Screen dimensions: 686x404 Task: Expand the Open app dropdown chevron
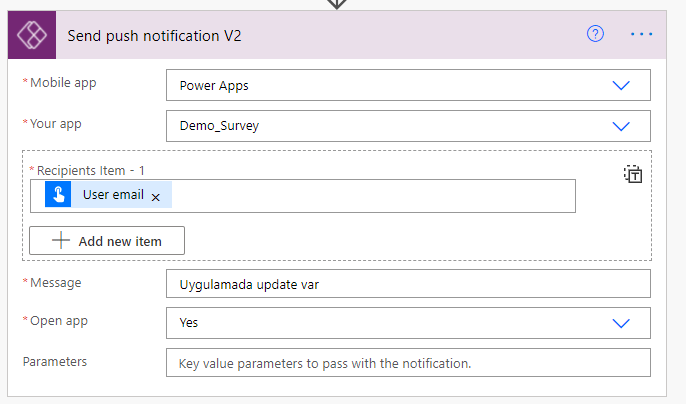pos(621,324)
